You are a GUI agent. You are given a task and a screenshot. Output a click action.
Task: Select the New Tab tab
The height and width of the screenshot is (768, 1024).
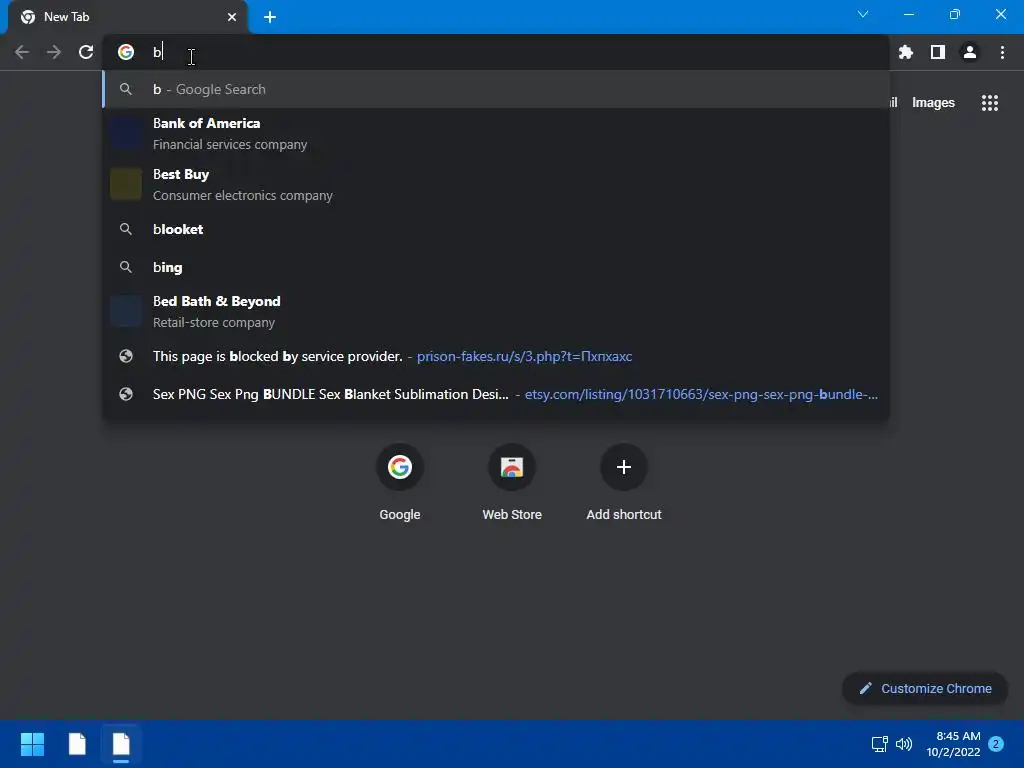tap(128, 17)
